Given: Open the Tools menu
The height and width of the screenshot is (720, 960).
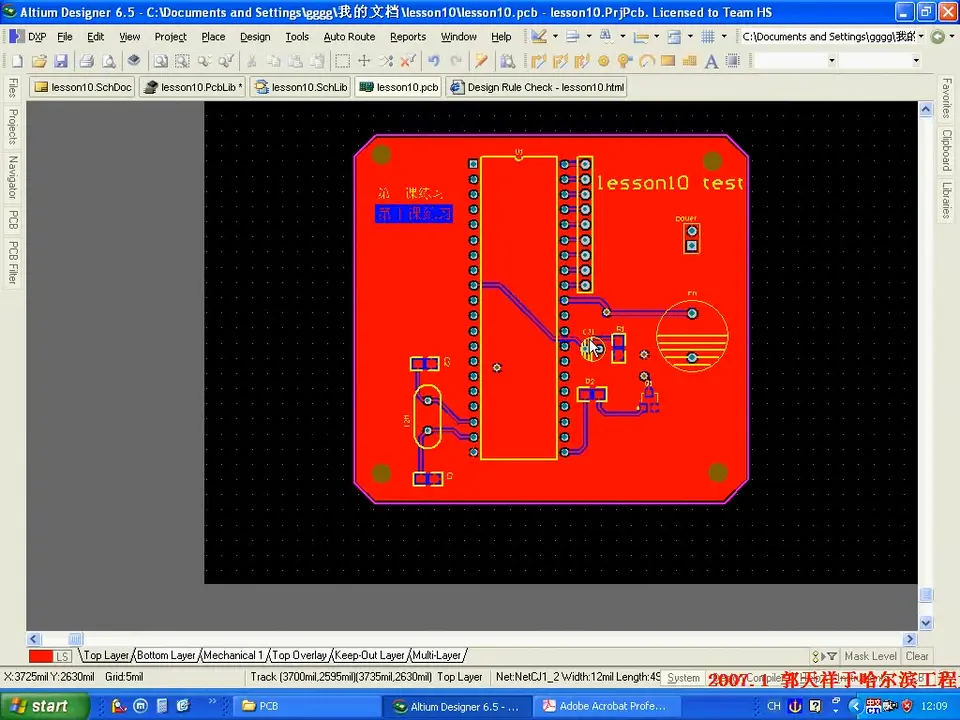Looking at the screenshot, I should (x=297, y=37).
